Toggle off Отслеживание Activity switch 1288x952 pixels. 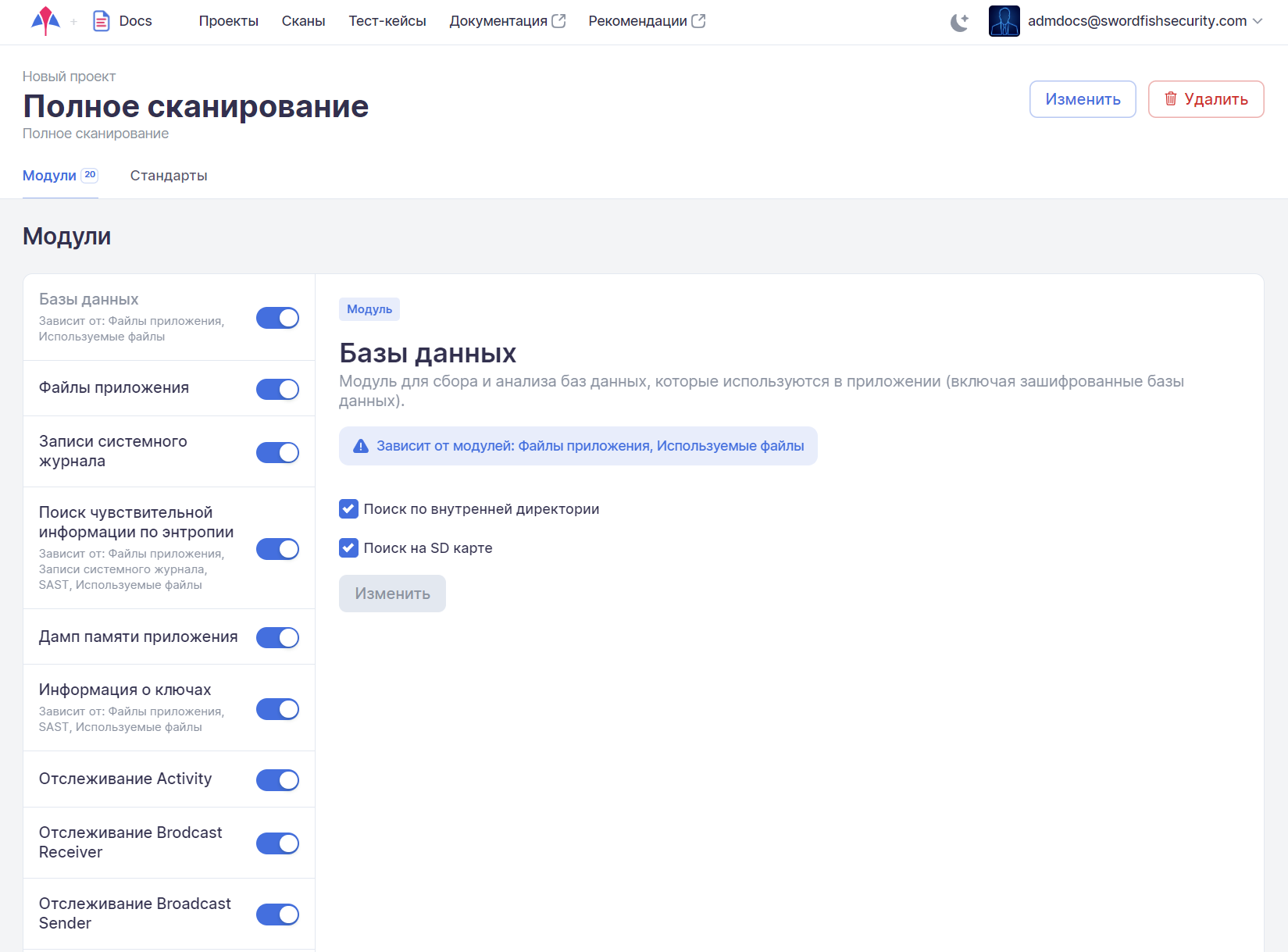[x=277, y=779]
